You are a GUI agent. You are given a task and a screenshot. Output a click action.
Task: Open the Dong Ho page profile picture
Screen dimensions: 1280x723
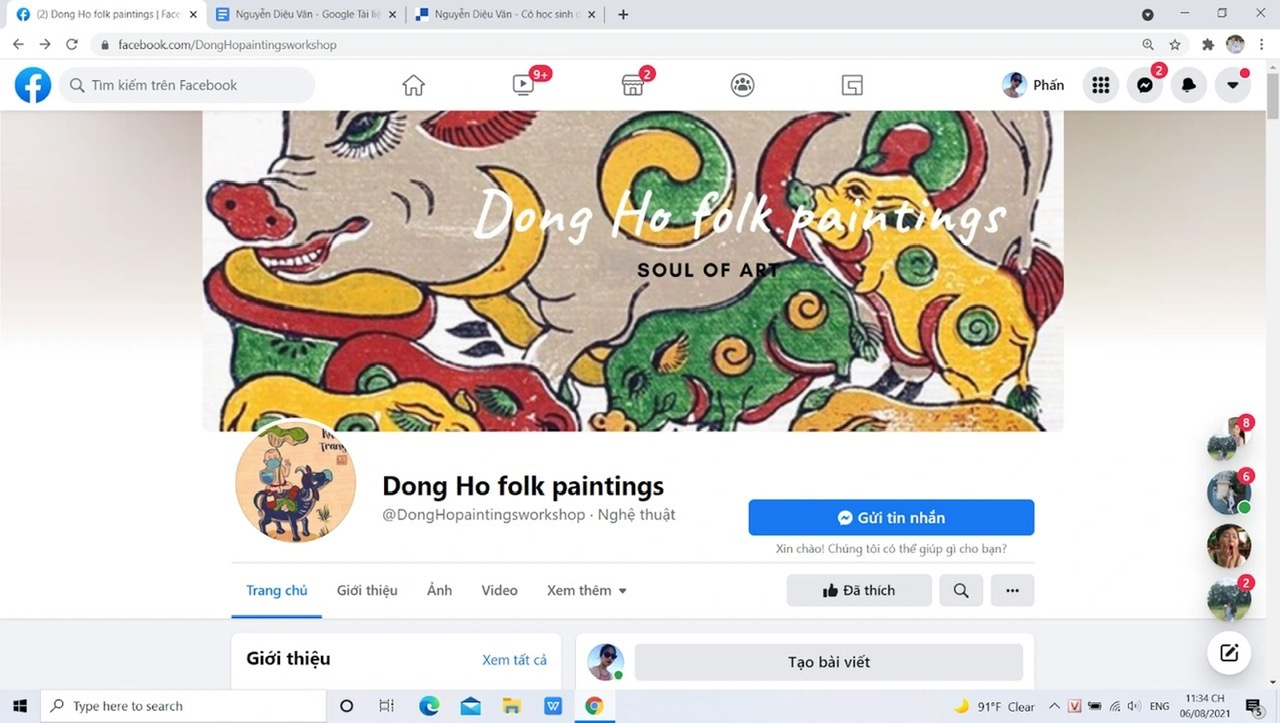296,482
